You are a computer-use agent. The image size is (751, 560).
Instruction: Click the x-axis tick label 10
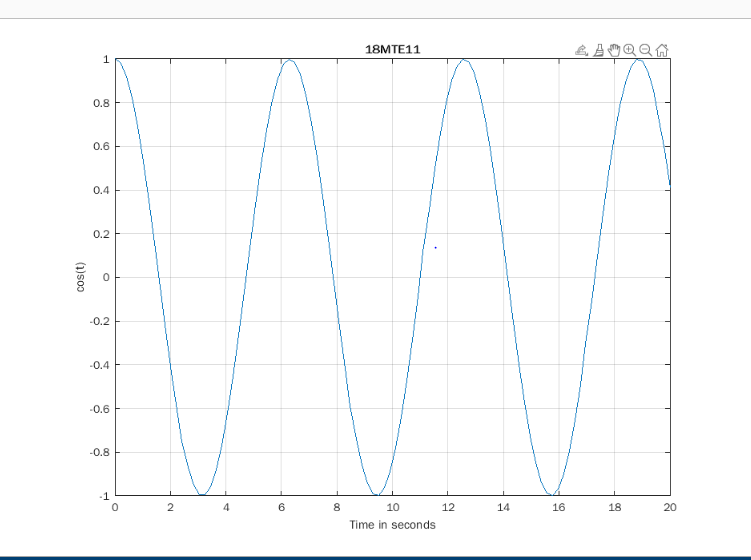pos(393,507)
